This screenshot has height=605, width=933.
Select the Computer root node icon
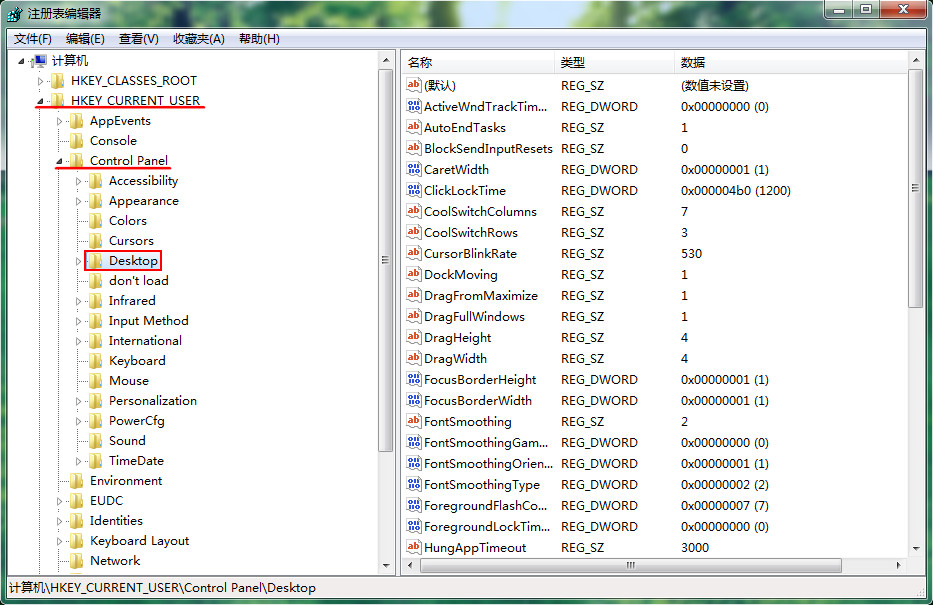tap(39, 61)
